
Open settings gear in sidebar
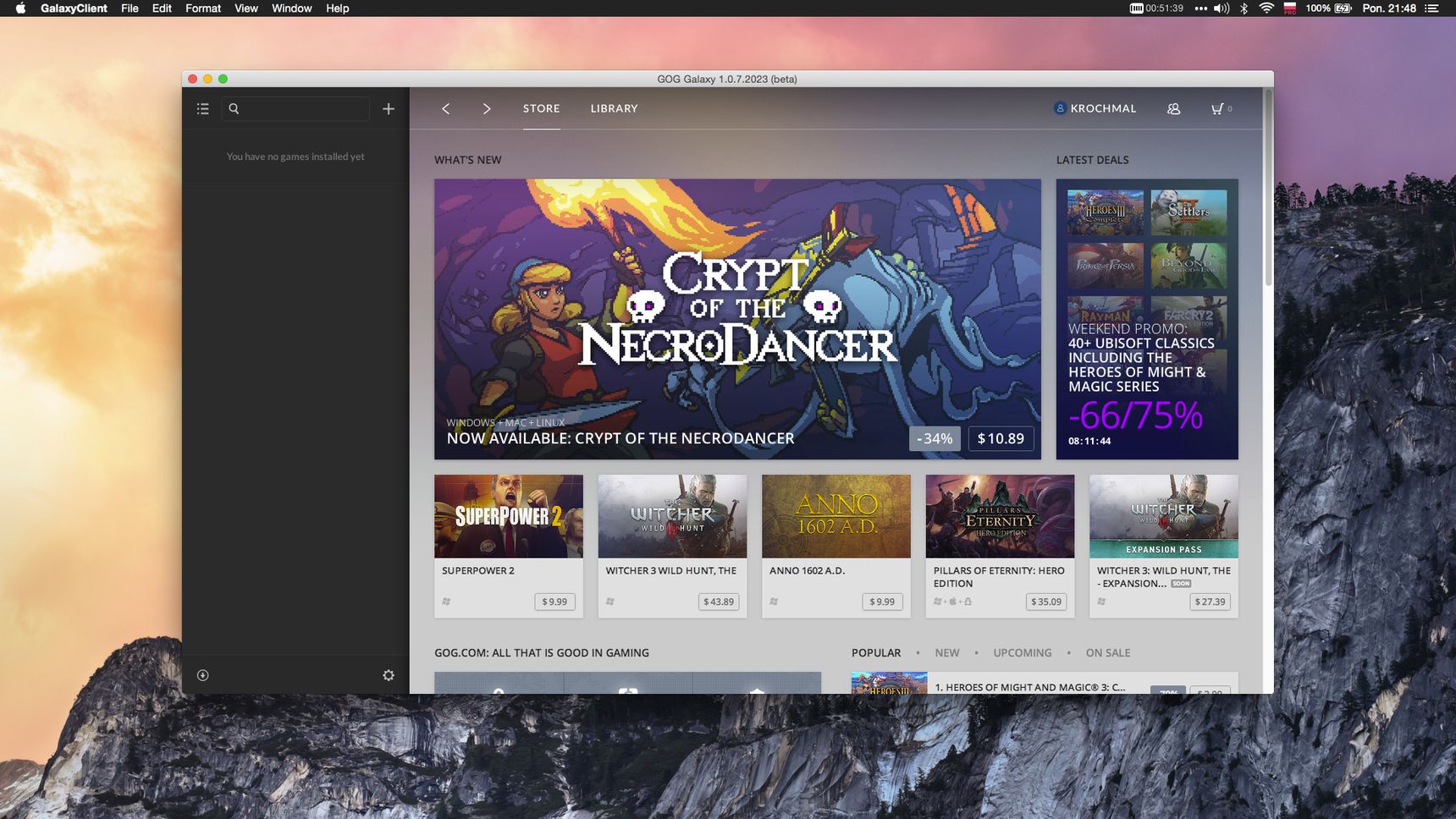(x=389, y=675)
